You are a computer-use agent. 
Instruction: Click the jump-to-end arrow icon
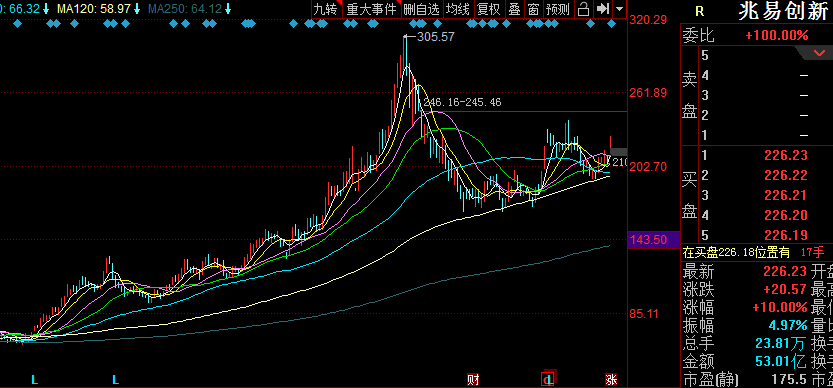click(x=603, y=9)
